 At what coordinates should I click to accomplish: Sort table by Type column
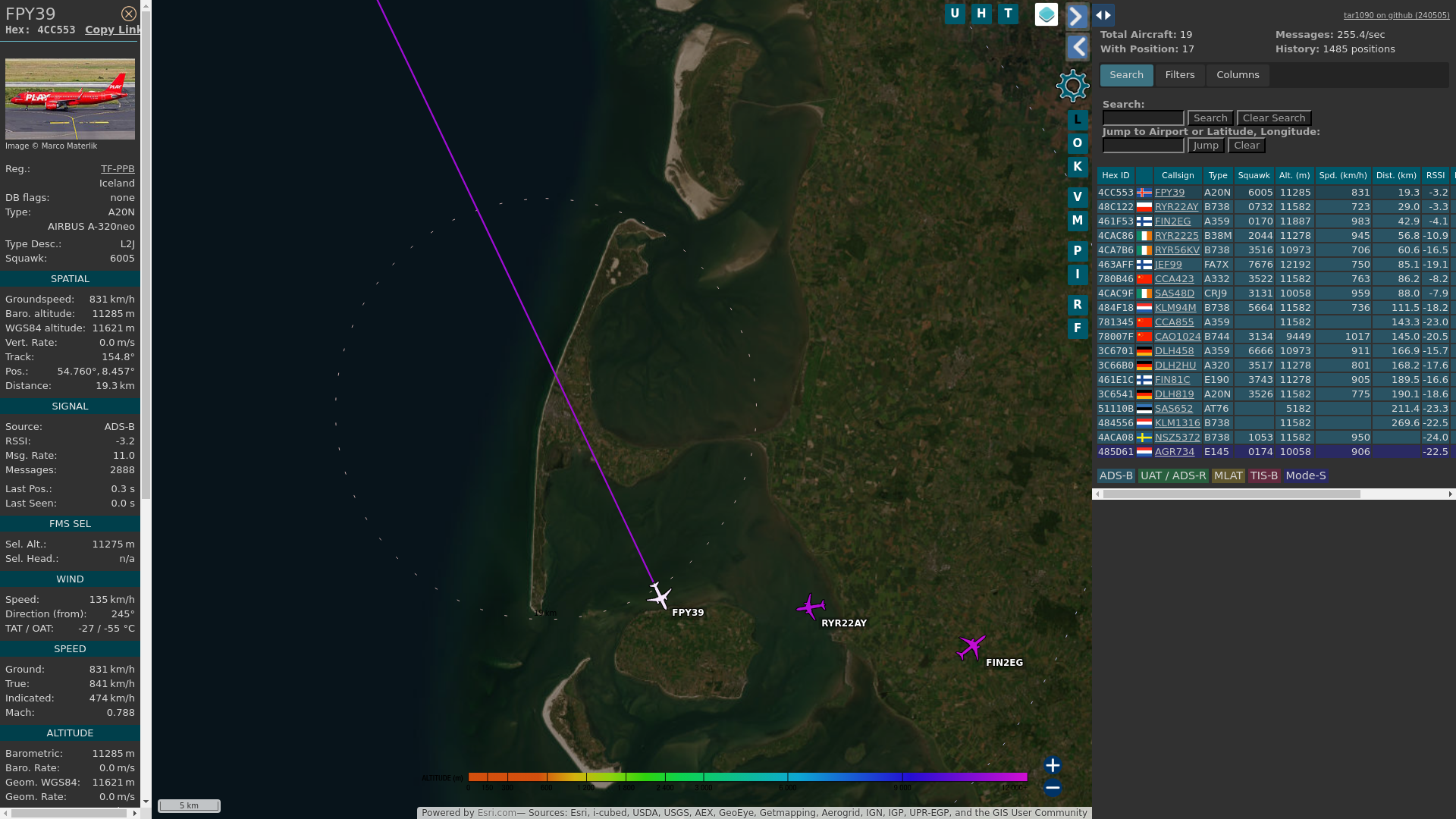tap(1218, 175)
